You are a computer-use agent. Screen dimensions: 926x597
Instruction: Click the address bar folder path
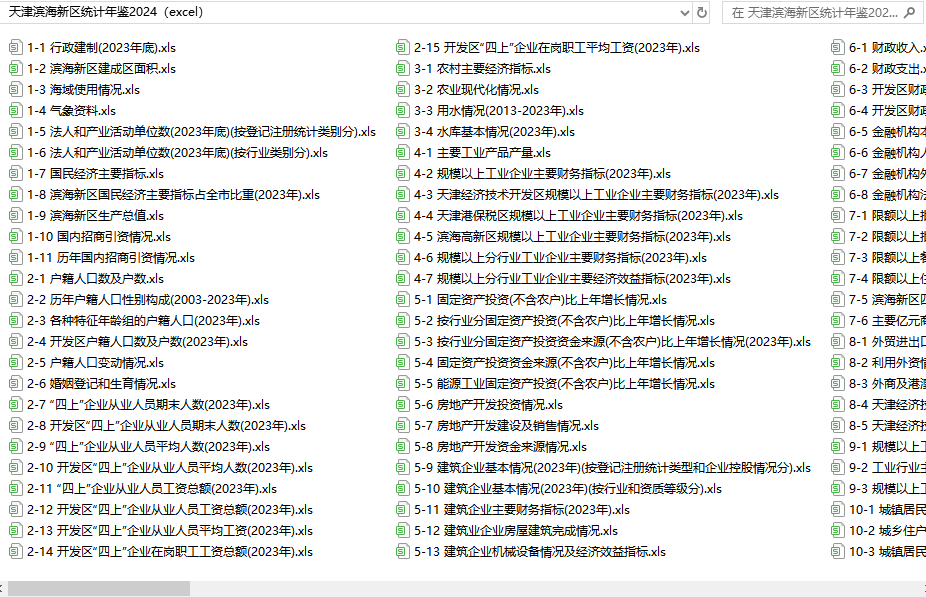pos(106,12)
